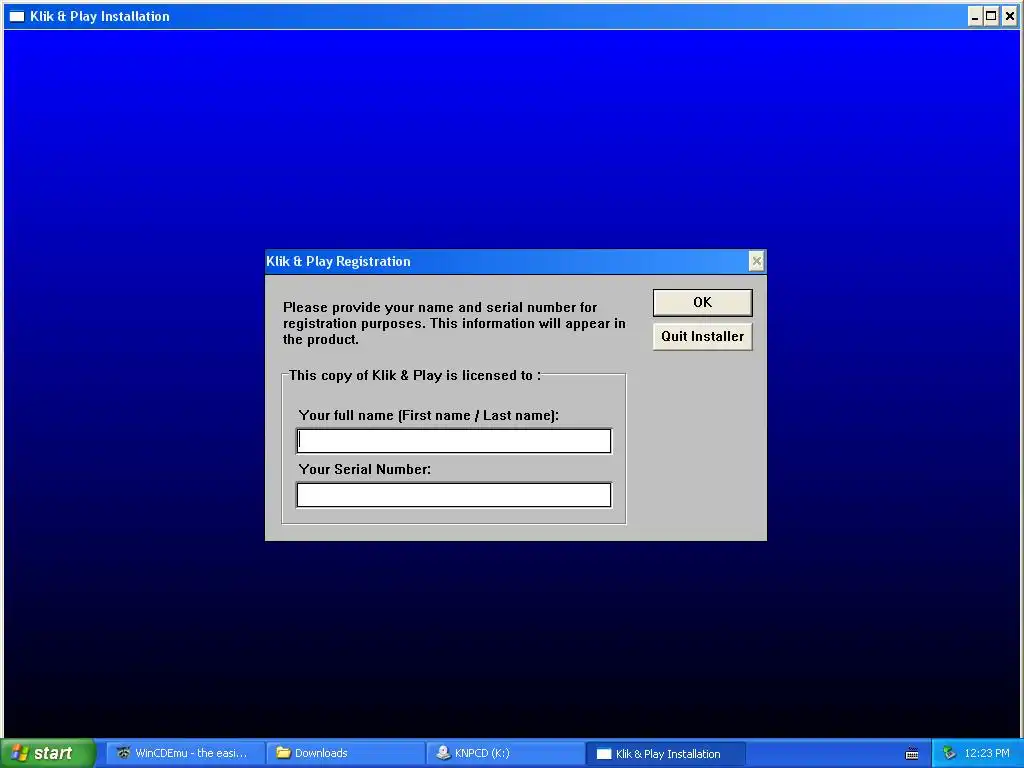Click the on-screen keyboard tray icon
This screenshot has width=1024, height=768.
click(912, 754)
